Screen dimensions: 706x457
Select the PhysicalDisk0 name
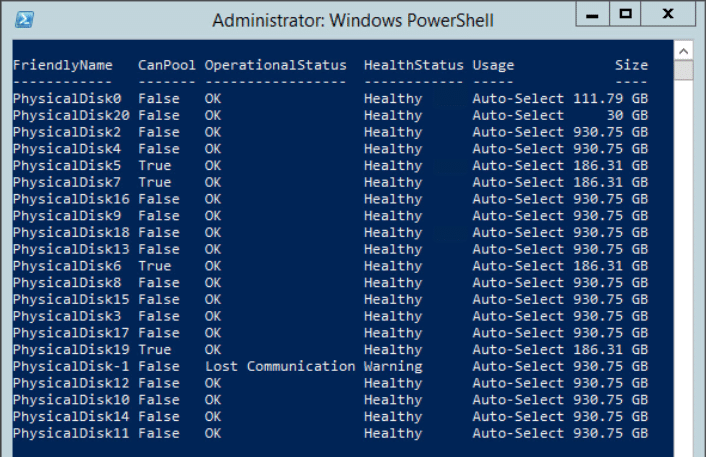[67, 99]
